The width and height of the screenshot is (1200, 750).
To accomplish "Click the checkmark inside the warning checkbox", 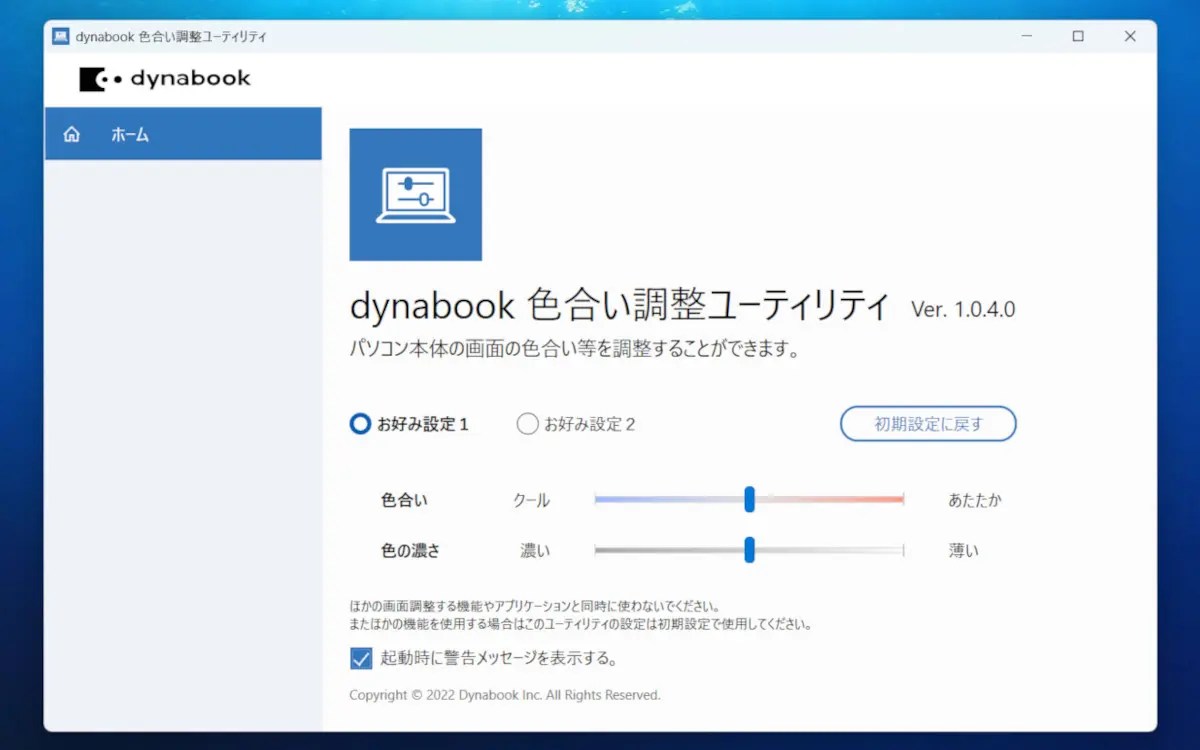I will coord(361,658).
